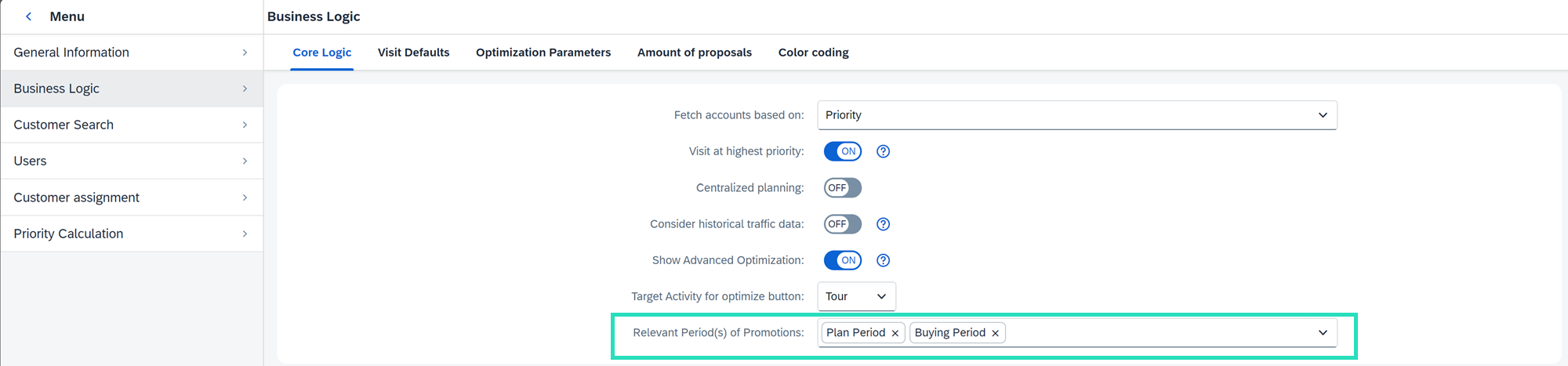1568x366 pixels.
Task: Open Customer Search menu item
Action: pos(132,125)
